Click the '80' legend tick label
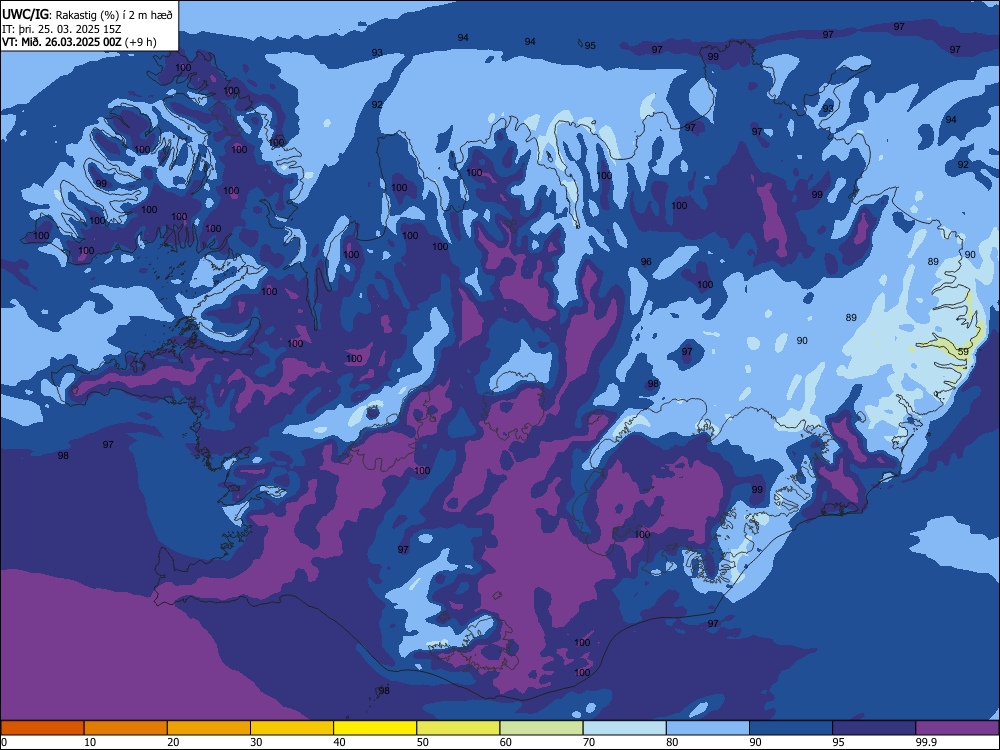Screen dimensions: 1000x750 tap(672, 742)
